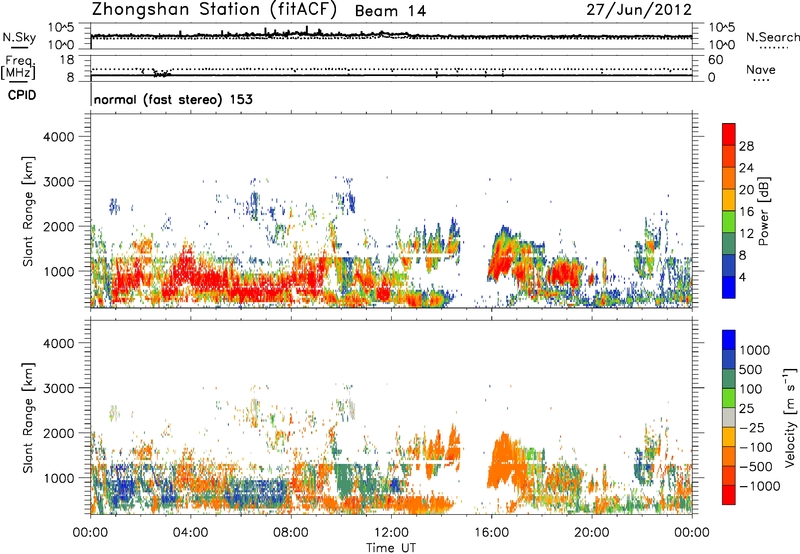Click the 4000 tick on power panel
Viewport: 800px width, 554px height.
[x=59, y=137]
